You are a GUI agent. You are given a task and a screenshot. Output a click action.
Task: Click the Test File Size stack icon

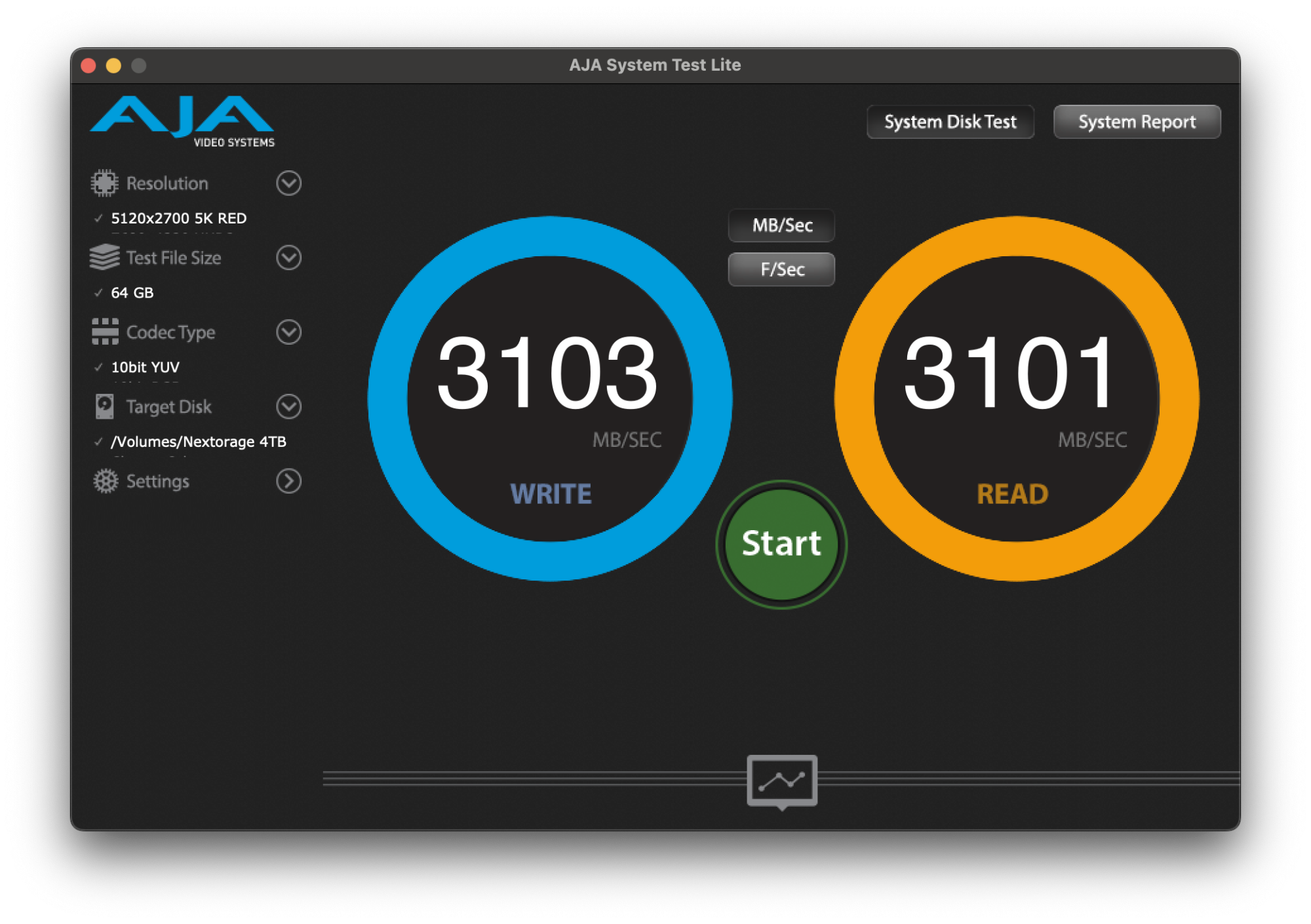104,258
